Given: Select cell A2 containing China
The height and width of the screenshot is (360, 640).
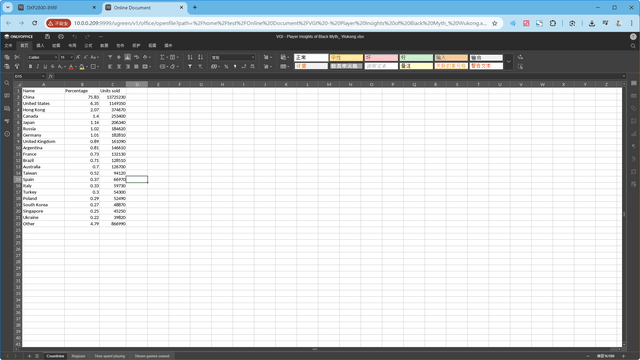Looking at the screenshot, I should click(43, 97).
